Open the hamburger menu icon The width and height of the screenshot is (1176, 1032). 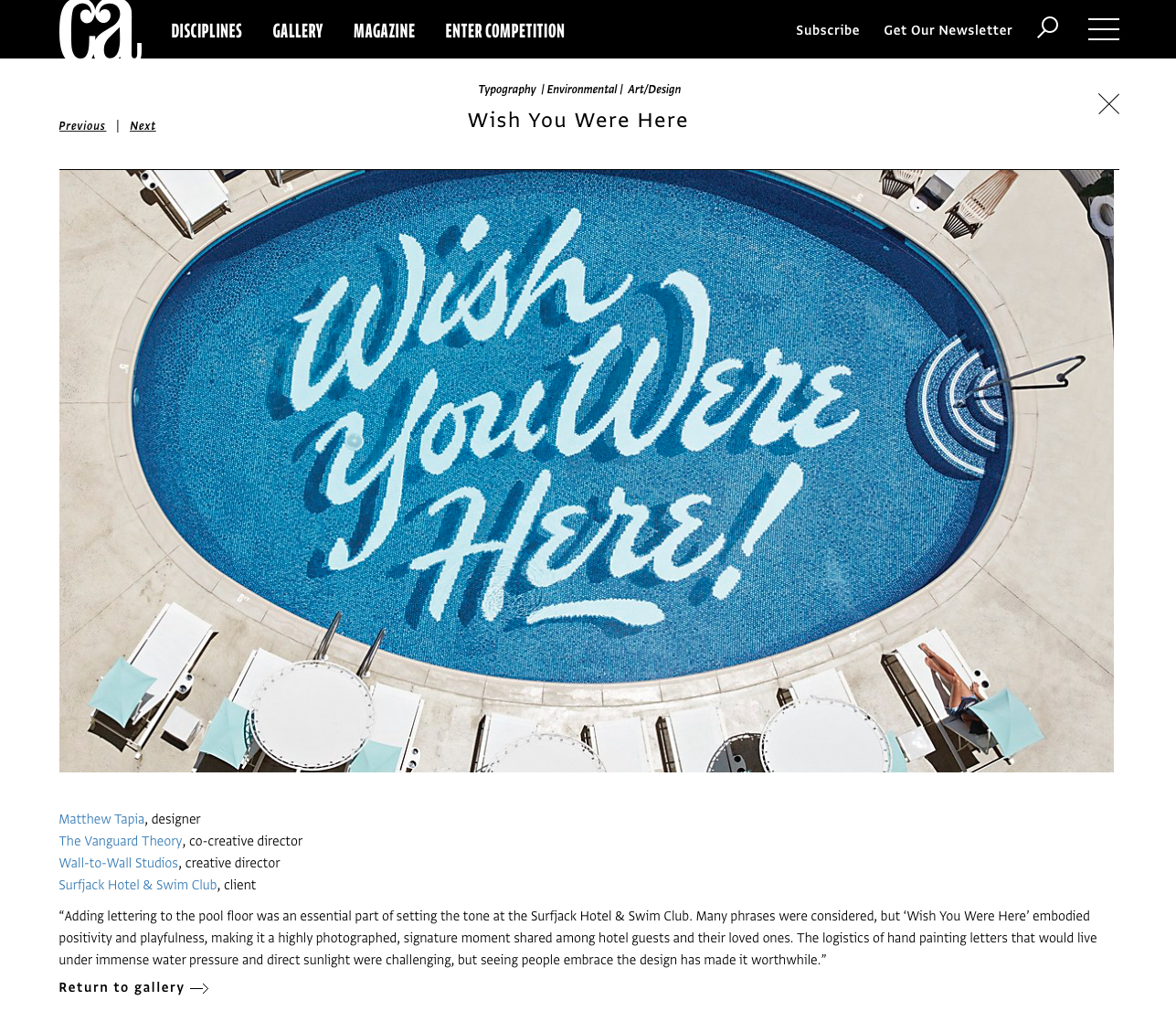tap(1104, 29)
